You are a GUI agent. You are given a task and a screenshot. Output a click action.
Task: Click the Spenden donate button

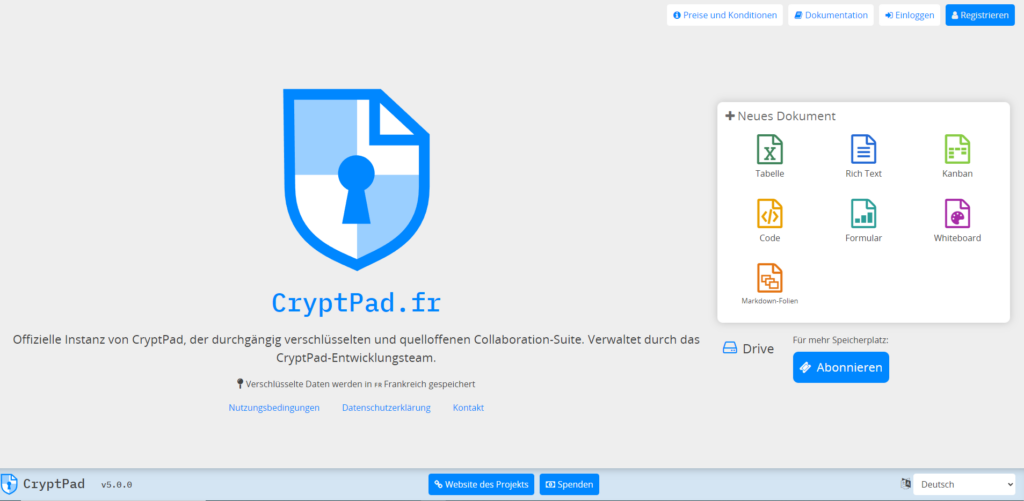[x=569, y=484]
